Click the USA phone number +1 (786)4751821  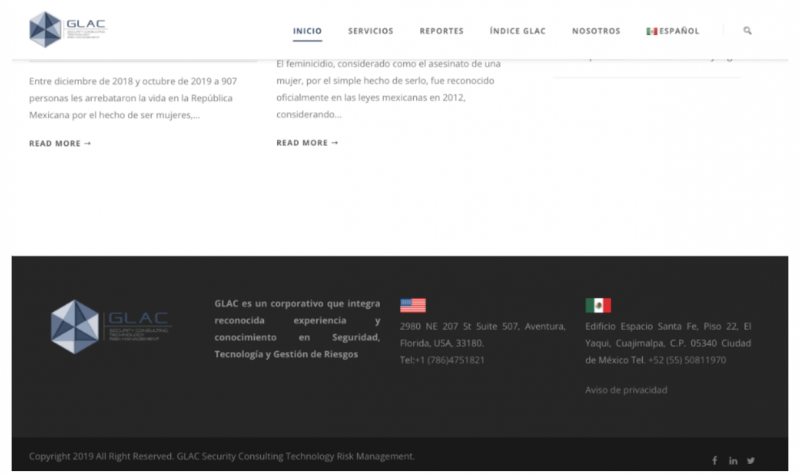(x=451, y=359)
